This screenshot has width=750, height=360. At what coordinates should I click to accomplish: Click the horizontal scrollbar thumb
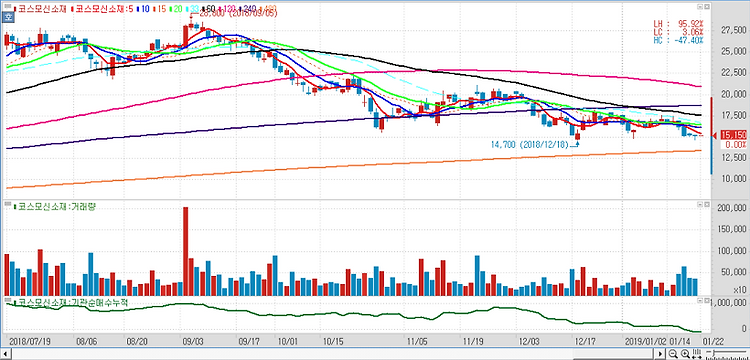click(x=613, y=354)
